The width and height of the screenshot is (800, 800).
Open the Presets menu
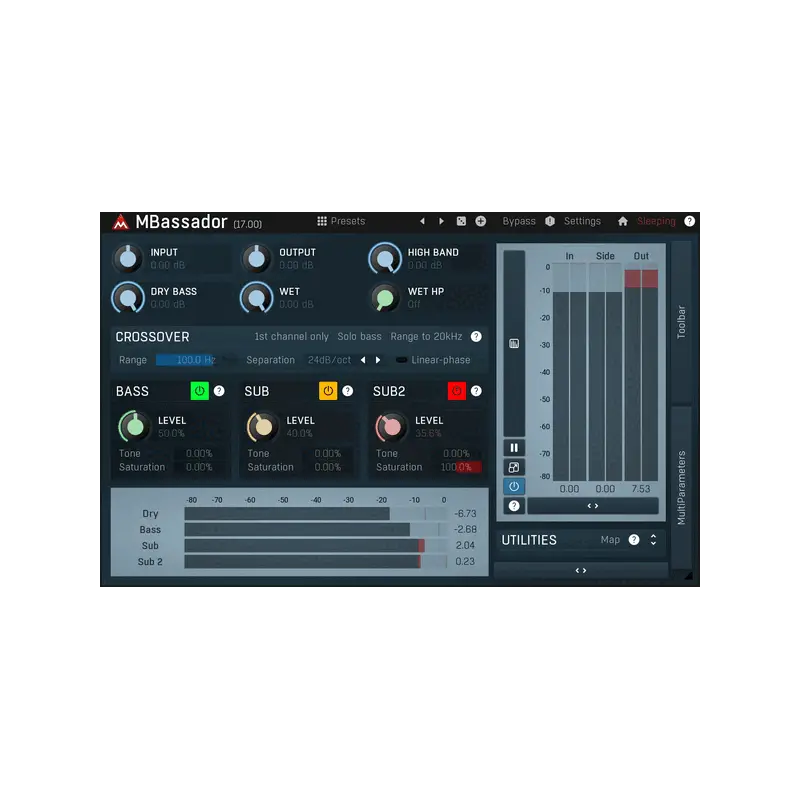coord(347,221)
